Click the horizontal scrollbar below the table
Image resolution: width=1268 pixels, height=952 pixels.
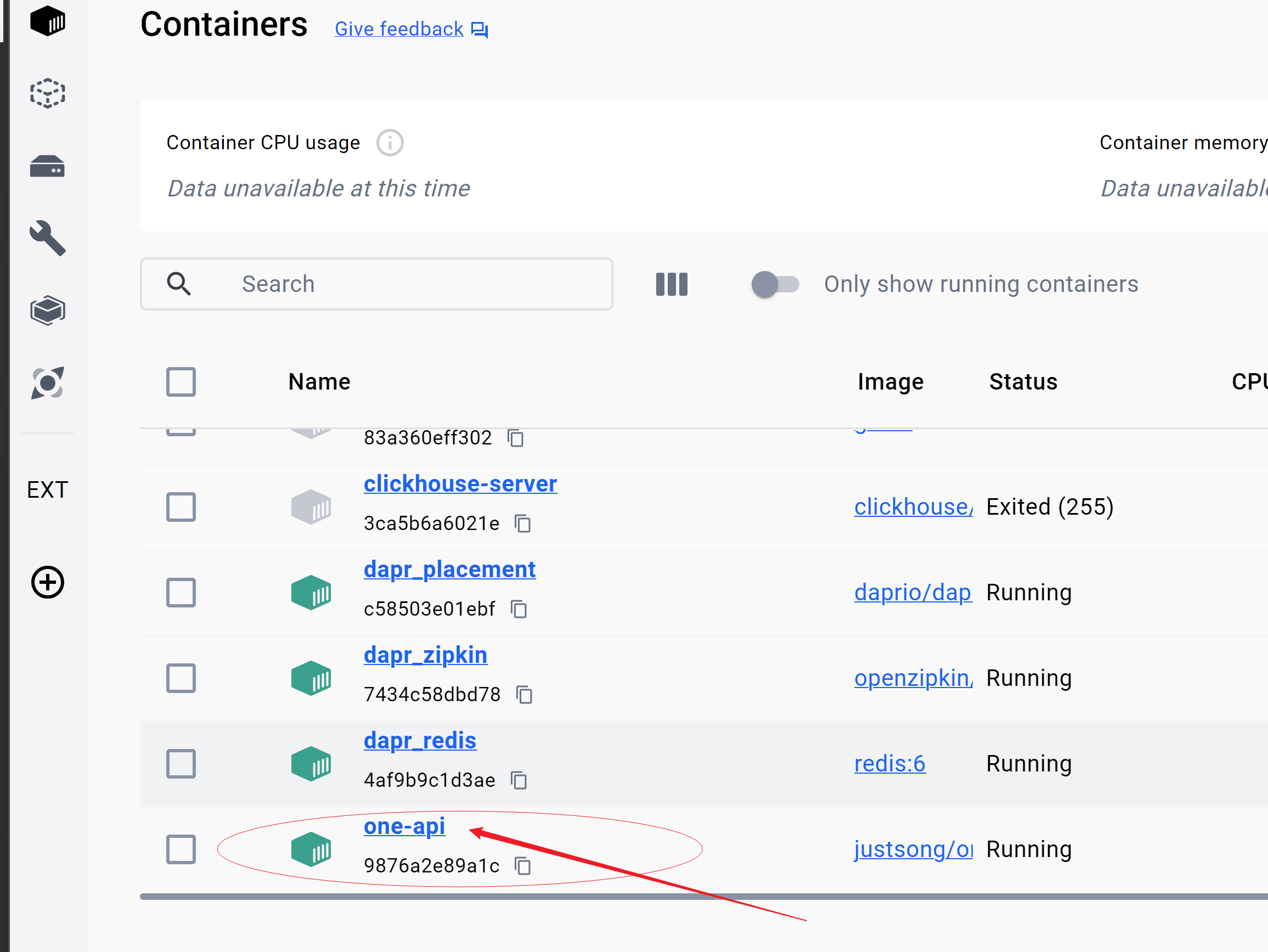coord(688,897)
